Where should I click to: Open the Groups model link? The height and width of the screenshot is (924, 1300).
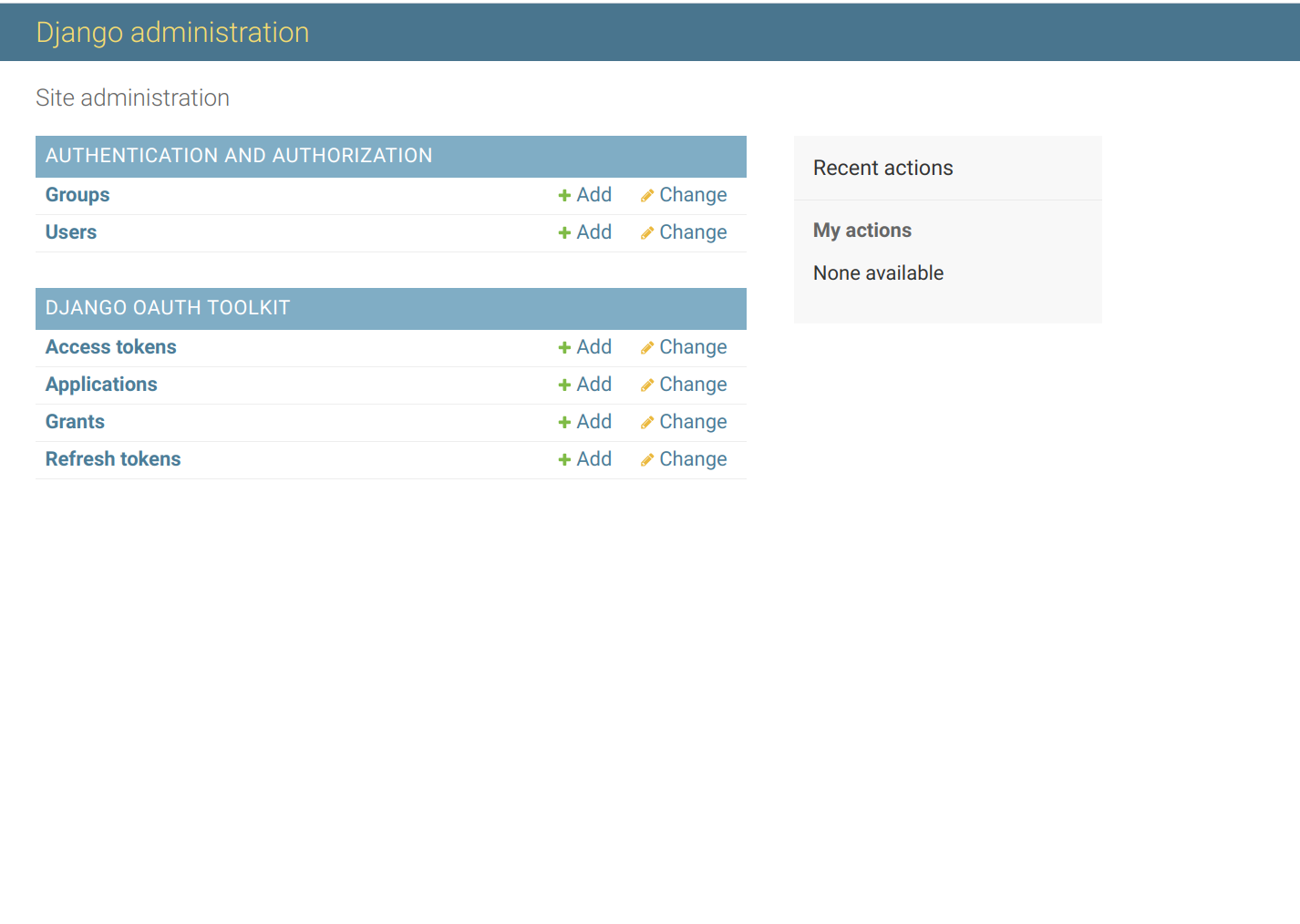point(77,195)
